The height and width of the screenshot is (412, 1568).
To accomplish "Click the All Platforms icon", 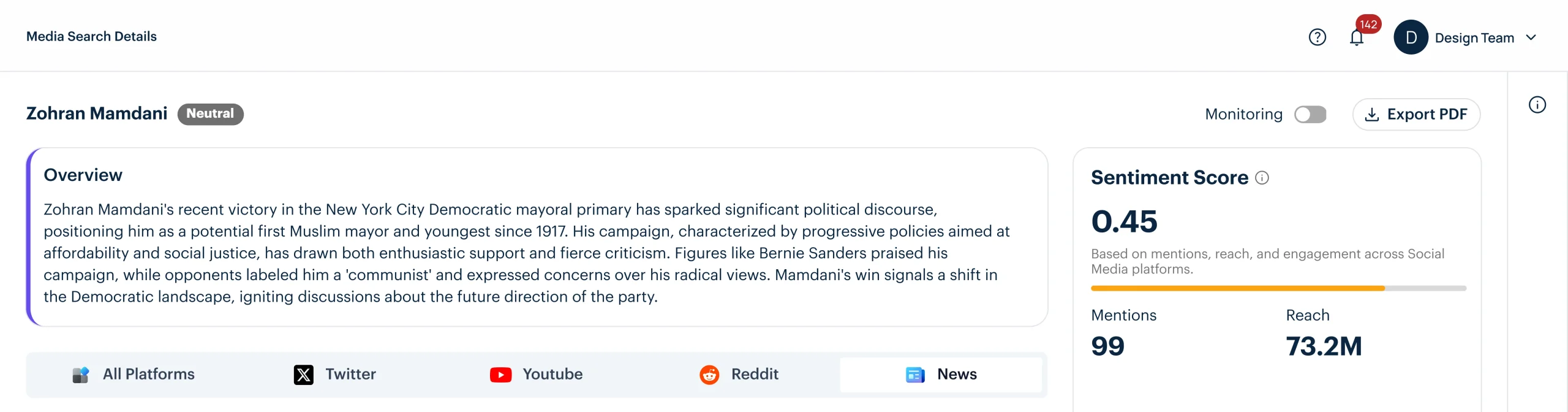I will [81, 375].
